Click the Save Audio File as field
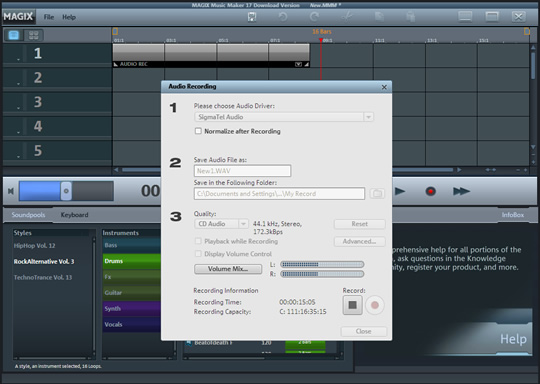540x384 pixels. (x=242, y=171)
